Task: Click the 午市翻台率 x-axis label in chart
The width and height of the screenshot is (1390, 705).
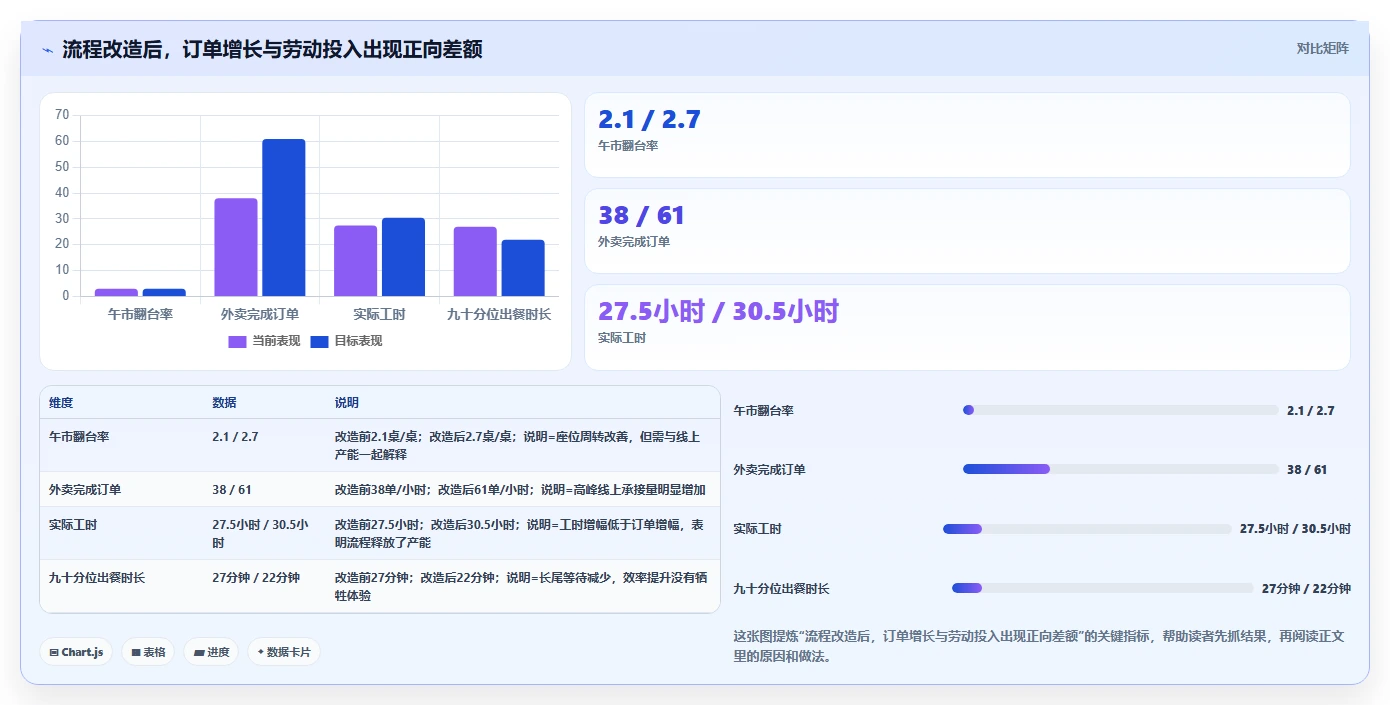Action: (140, 314)
